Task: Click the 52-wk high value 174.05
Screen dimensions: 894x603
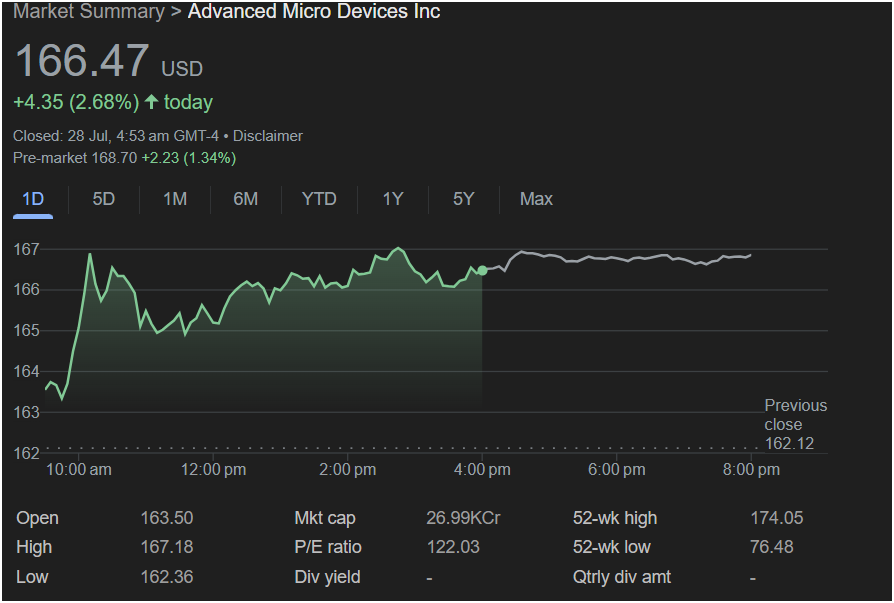Action: (777, 518)
